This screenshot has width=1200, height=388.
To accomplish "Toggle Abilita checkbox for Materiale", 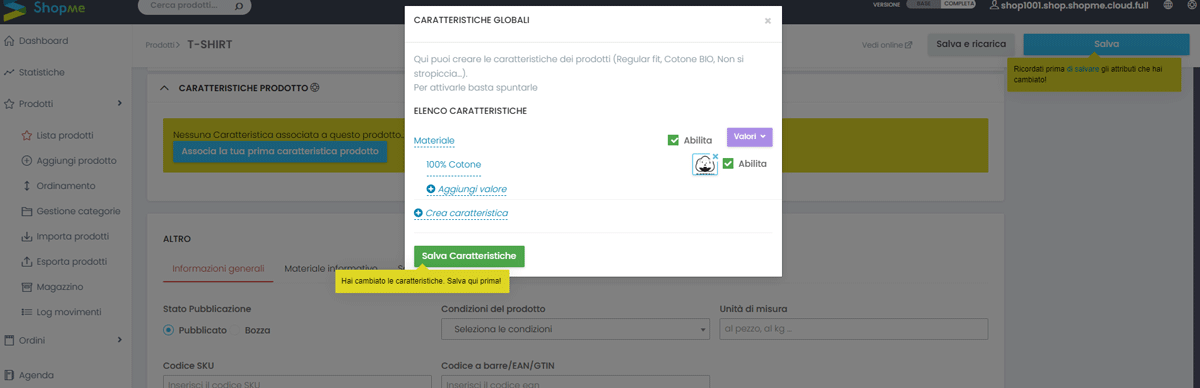I will click(673, 140).
